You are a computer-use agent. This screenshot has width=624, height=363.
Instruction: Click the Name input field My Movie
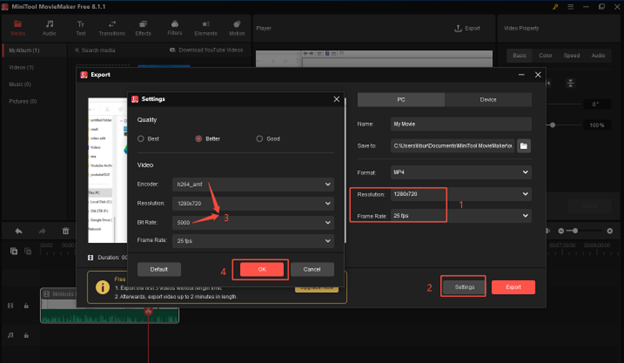[461, 124]
